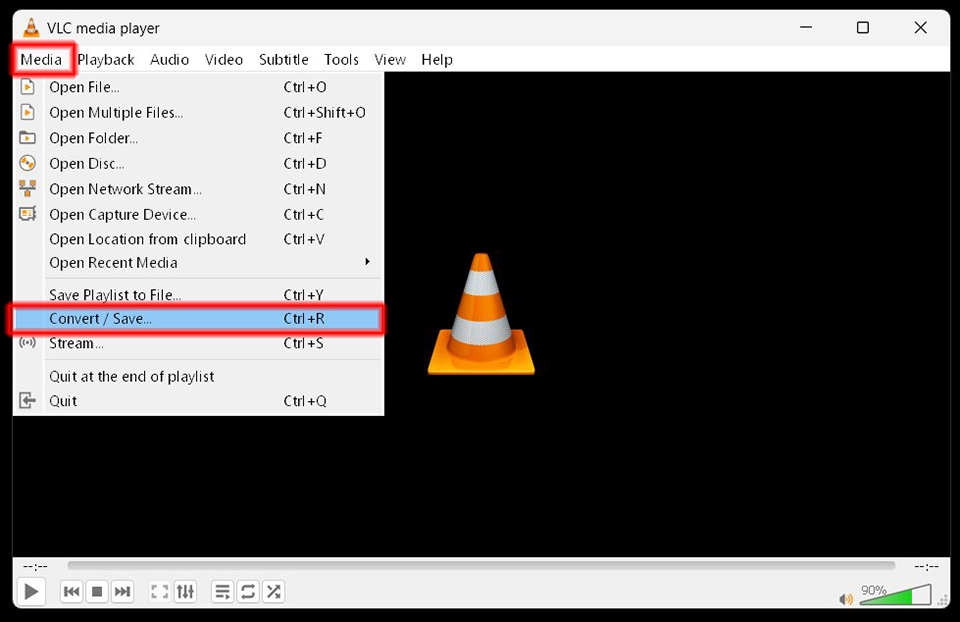Click the Open Disc icon
Image resolution: width=960 pixels, height=622 pixels.
tap(28, 163)
